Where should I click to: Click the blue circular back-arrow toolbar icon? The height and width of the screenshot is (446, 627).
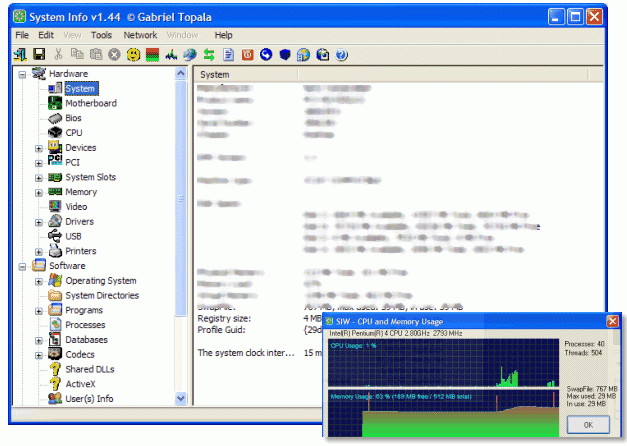point(266,54)
